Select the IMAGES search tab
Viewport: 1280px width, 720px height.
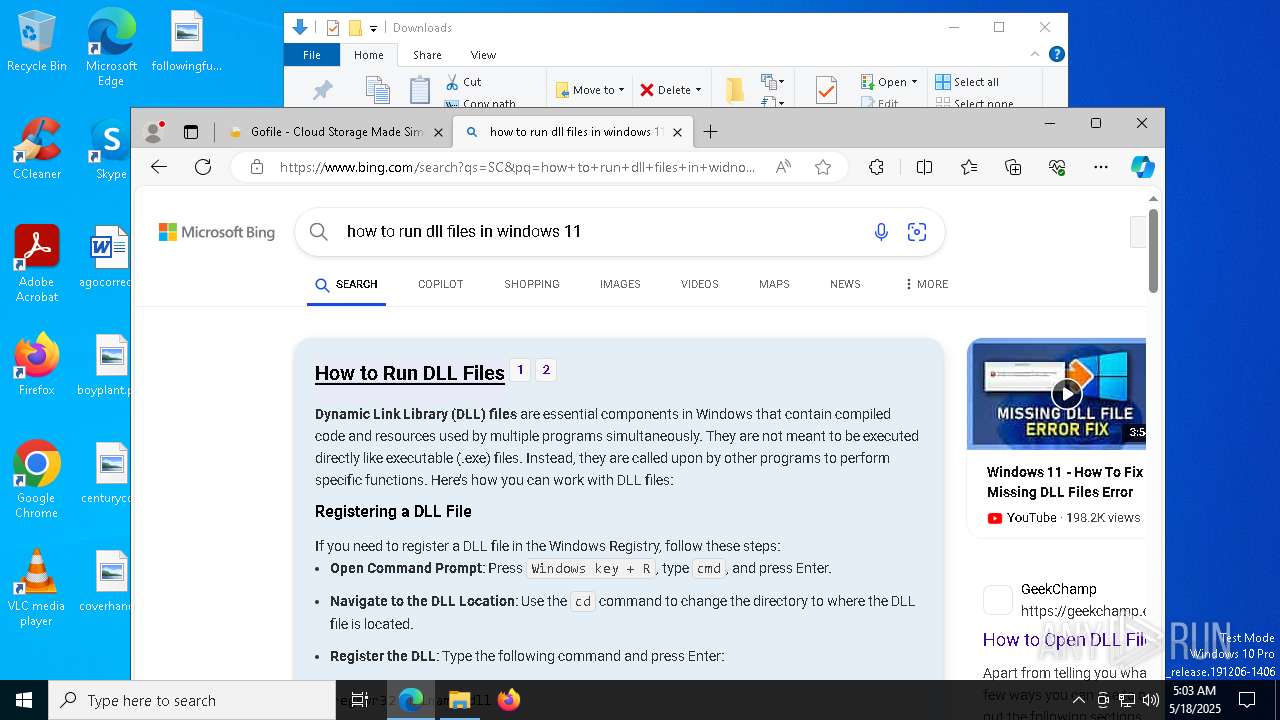pos(620,284)
